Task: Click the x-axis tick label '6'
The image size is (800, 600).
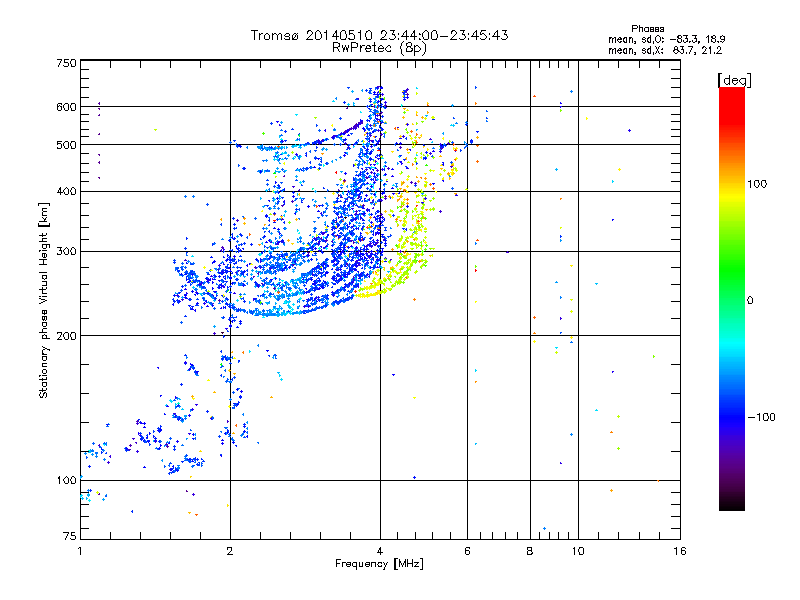Action: [x=467, y=551]
